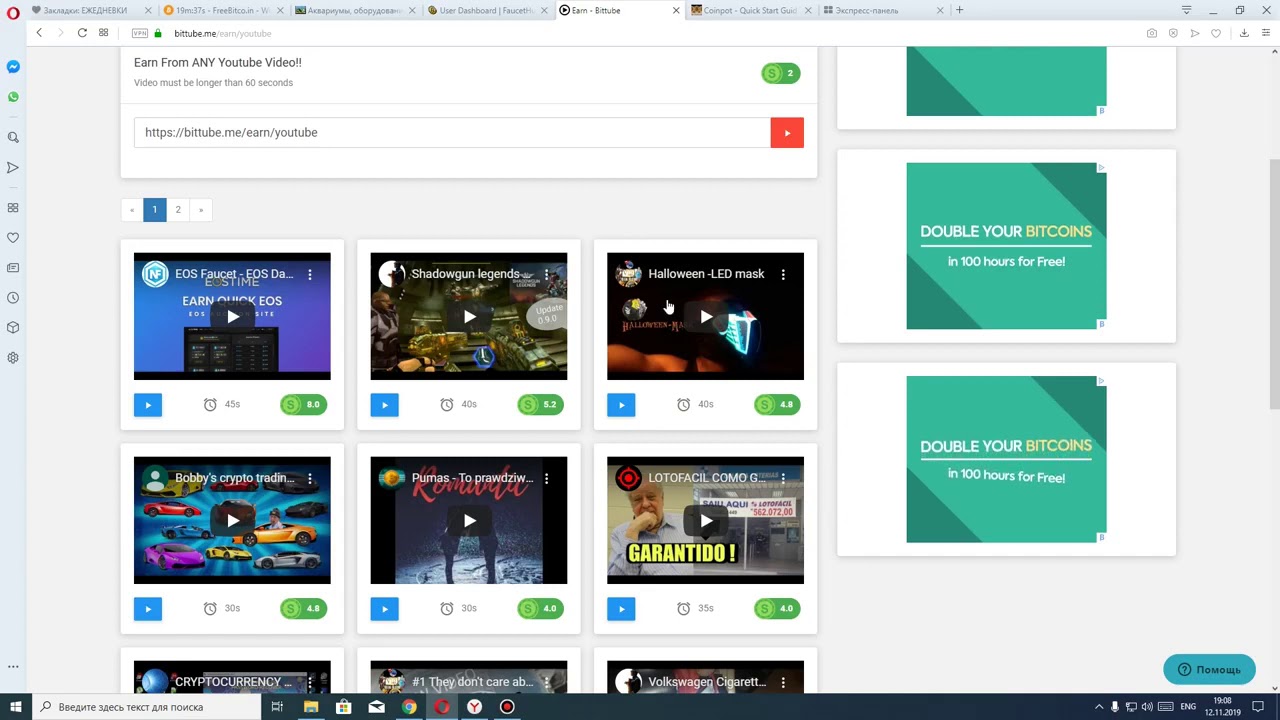Open WhatsApp in the Opera sidebar
Screen dimensions: 1280x720
click(13, 97)
